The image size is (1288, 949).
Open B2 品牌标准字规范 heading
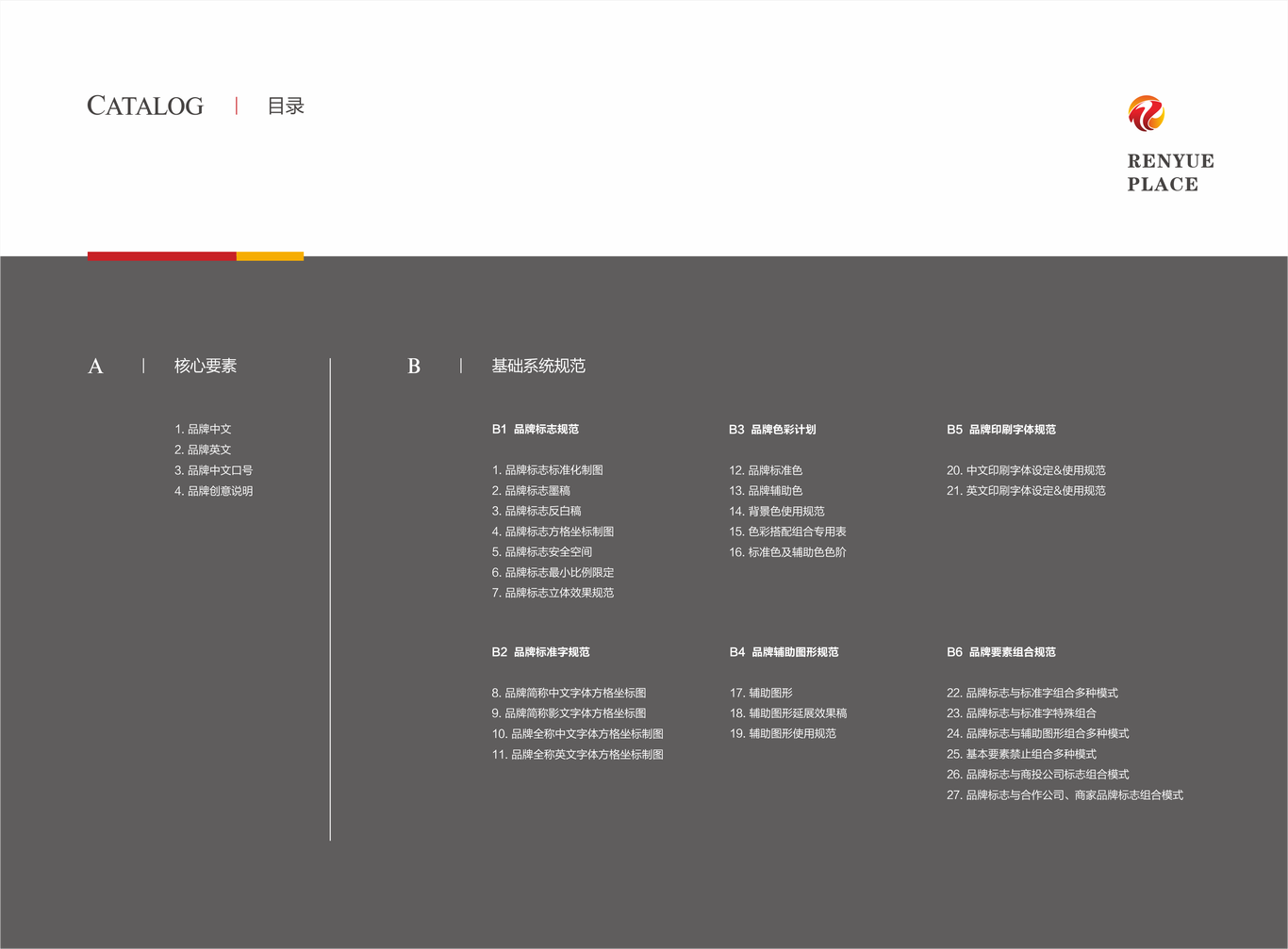(x=540, y=652)
